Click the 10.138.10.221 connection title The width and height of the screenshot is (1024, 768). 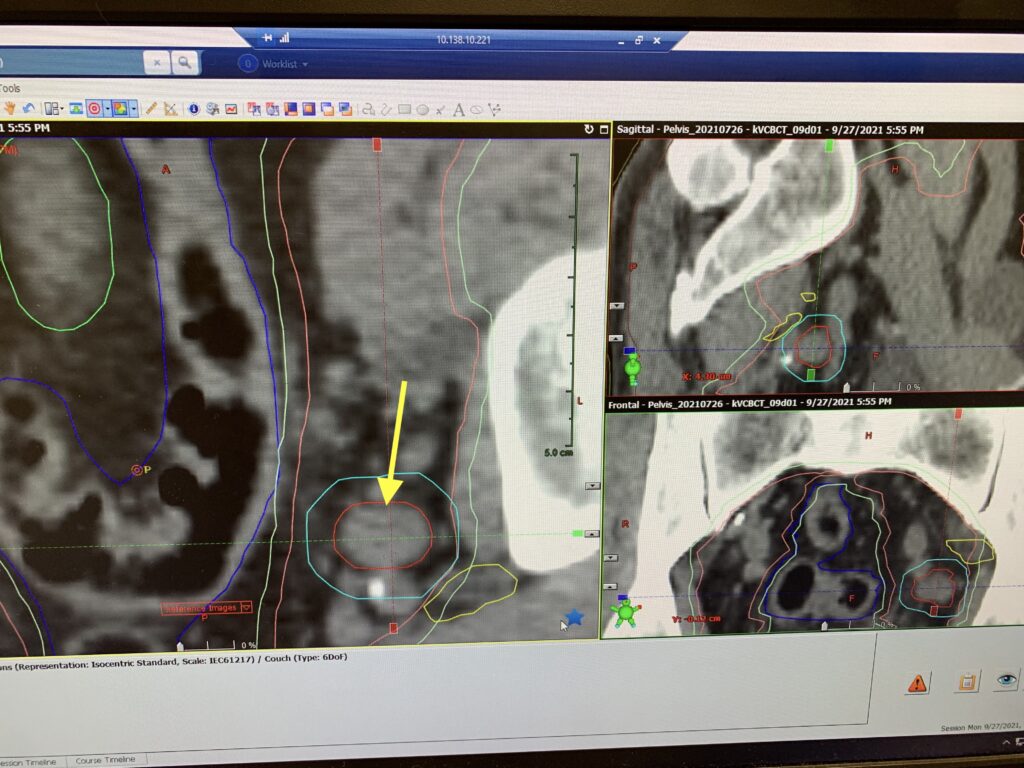coord(464,40)
